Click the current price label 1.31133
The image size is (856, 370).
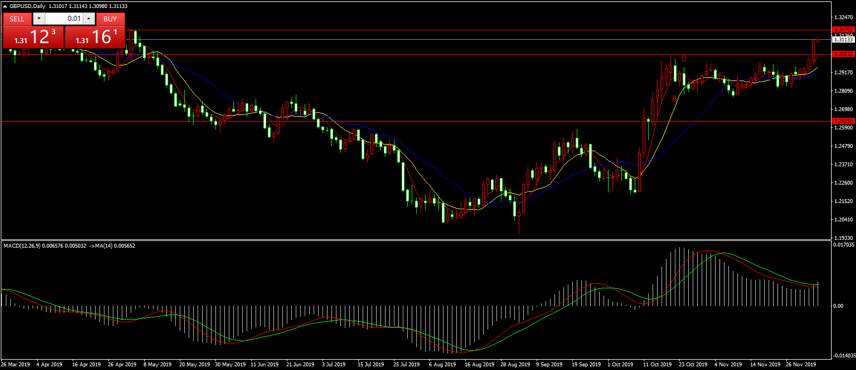point(843,39)
